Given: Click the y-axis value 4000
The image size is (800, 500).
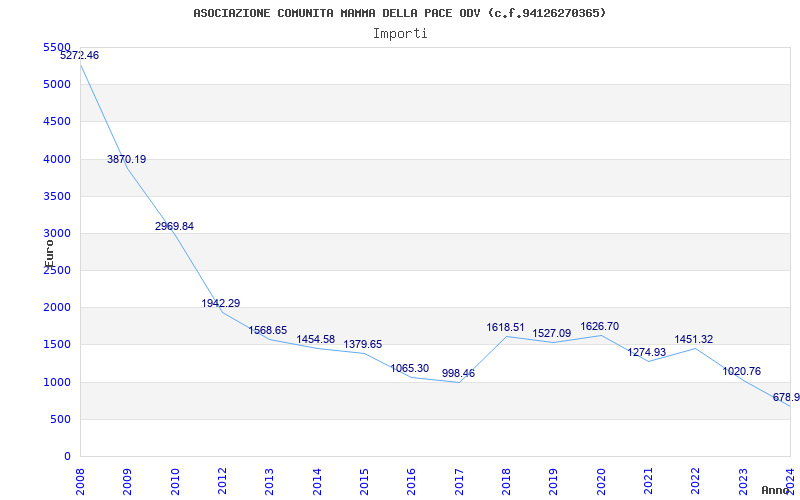Looking at the screenshot, I should point(57,159).
